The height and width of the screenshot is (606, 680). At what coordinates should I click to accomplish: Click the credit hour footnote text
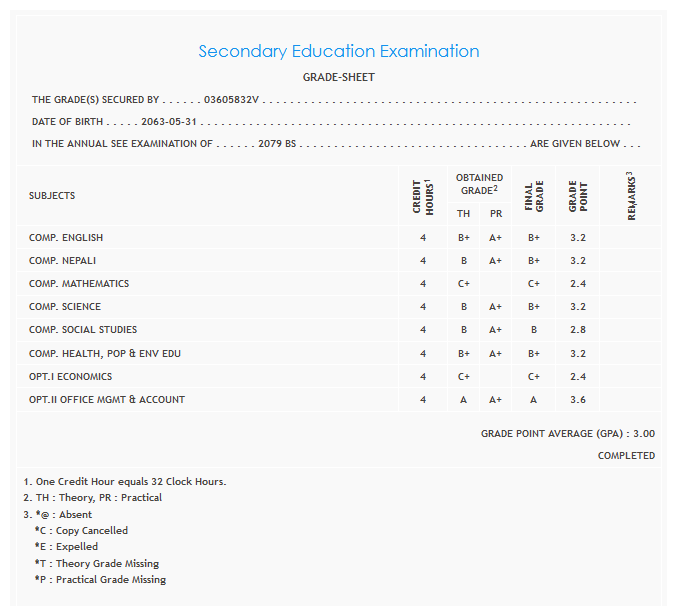click(x=124, y=481)
